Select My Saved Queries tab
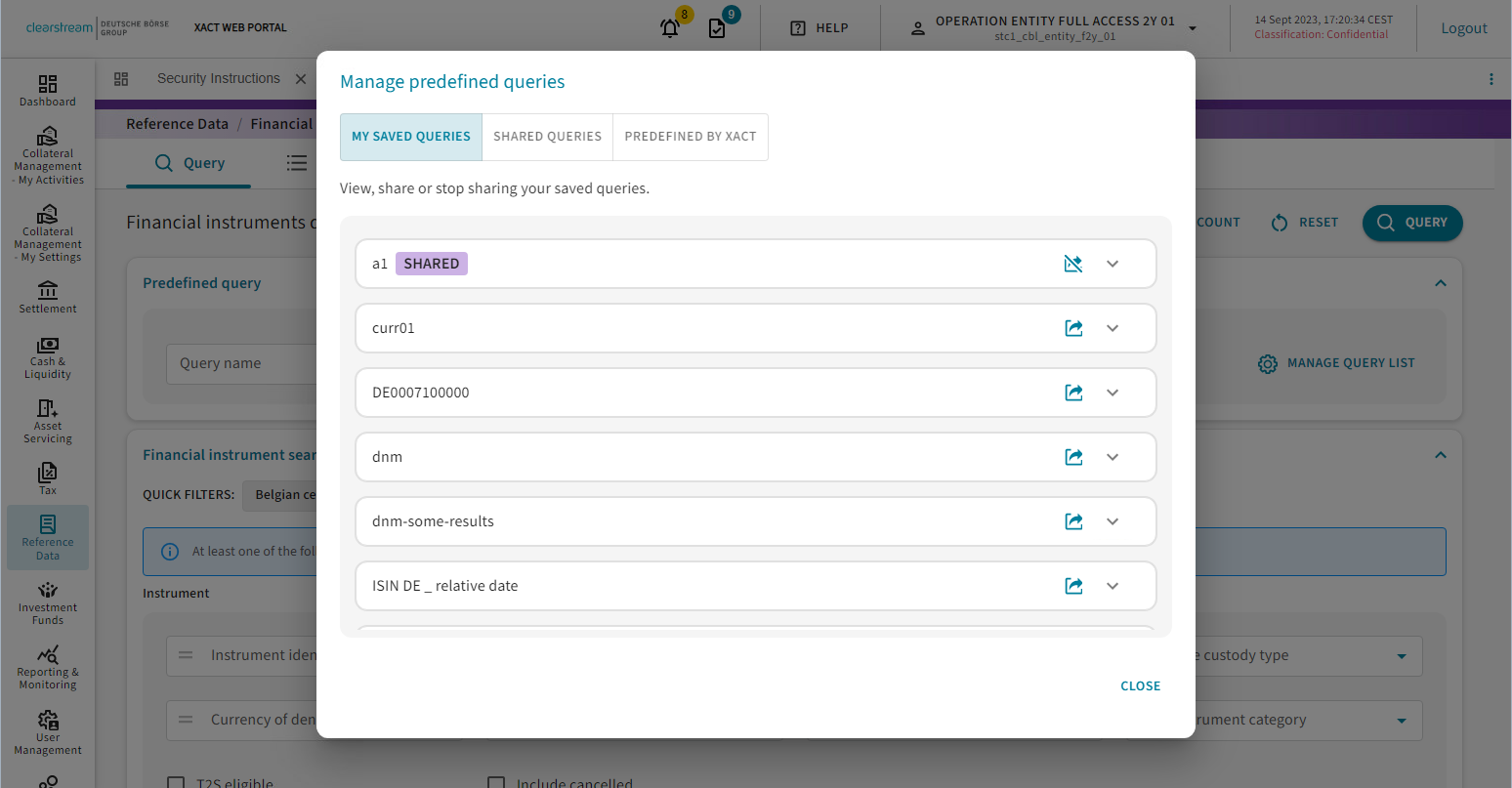1512x788 pixels. (x=411, y=137)
